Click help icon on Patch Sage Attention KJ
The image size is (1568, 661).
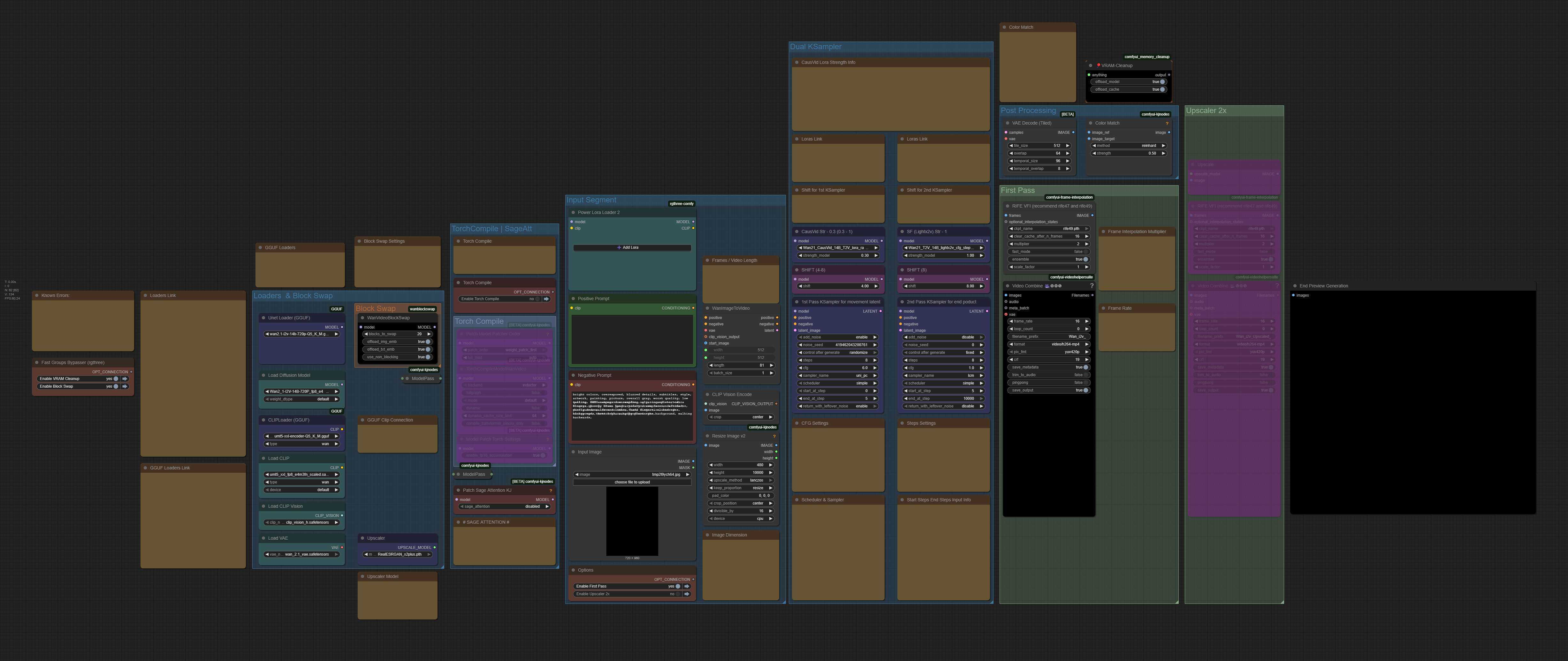(550, 490)
